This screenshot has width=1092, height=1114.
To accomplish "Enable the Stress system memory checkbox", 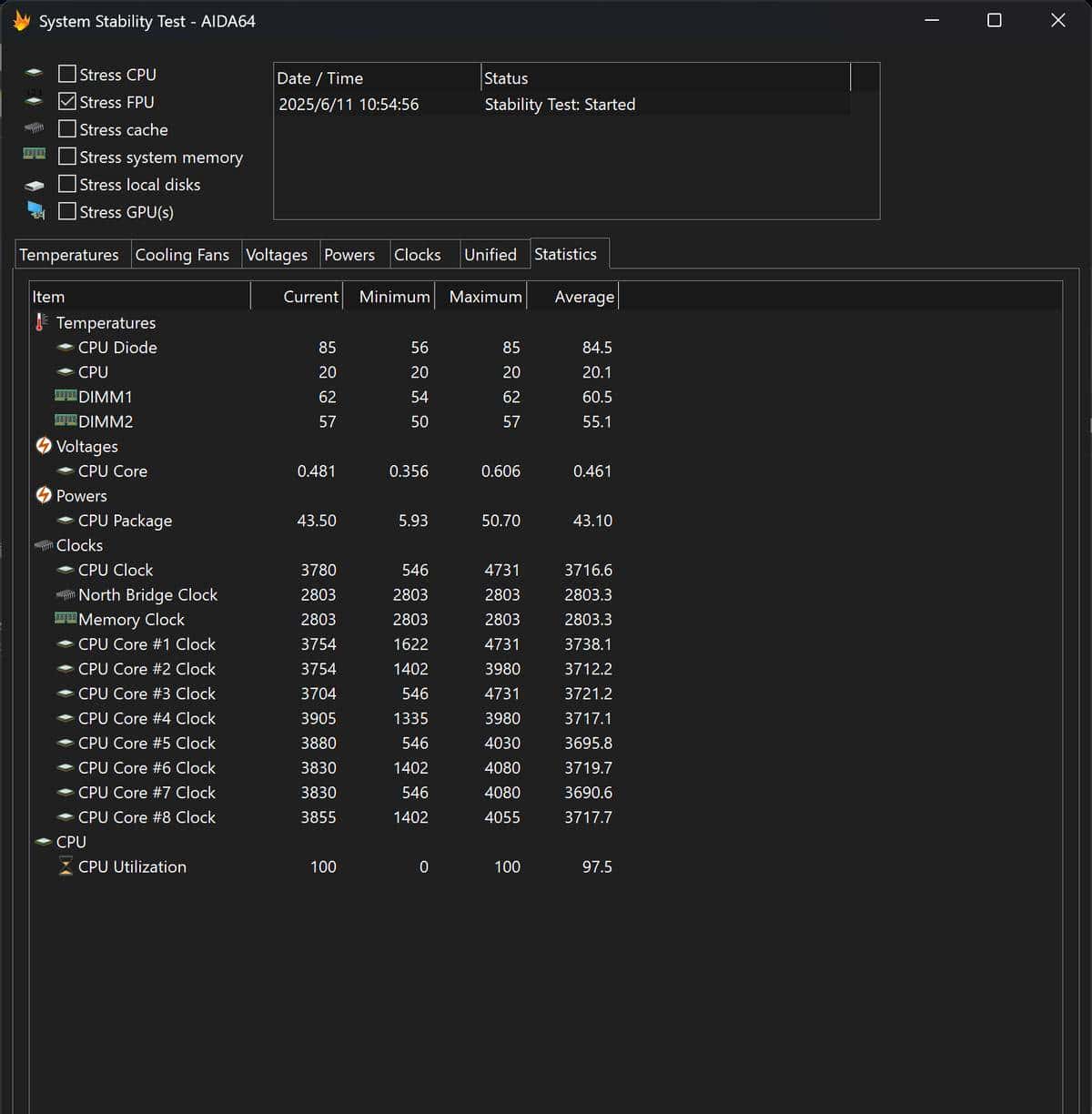I will pyautogui.click(x=67, y=157).
